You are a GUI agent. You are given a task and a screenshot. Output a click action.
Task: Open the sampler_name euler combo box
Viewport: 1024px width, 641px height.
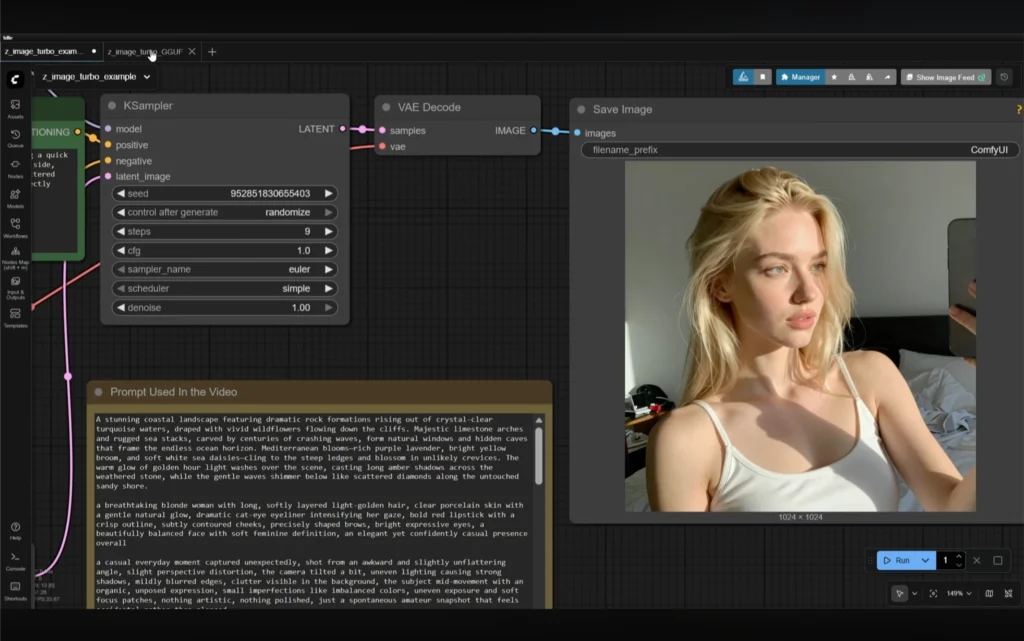[x=225, y=269]
